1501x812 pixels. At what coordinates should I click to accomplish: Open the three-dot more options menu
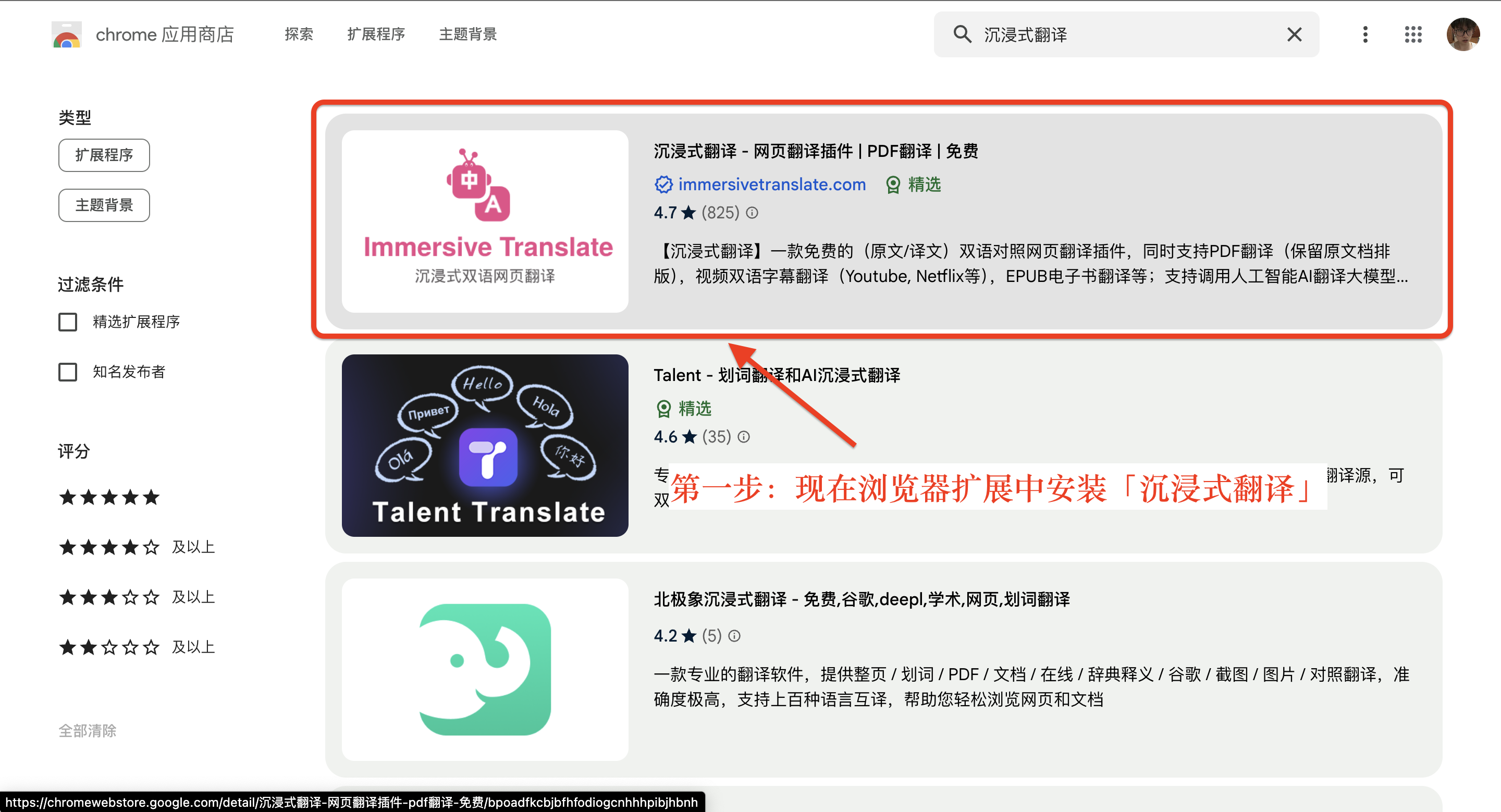(1364, 34)
